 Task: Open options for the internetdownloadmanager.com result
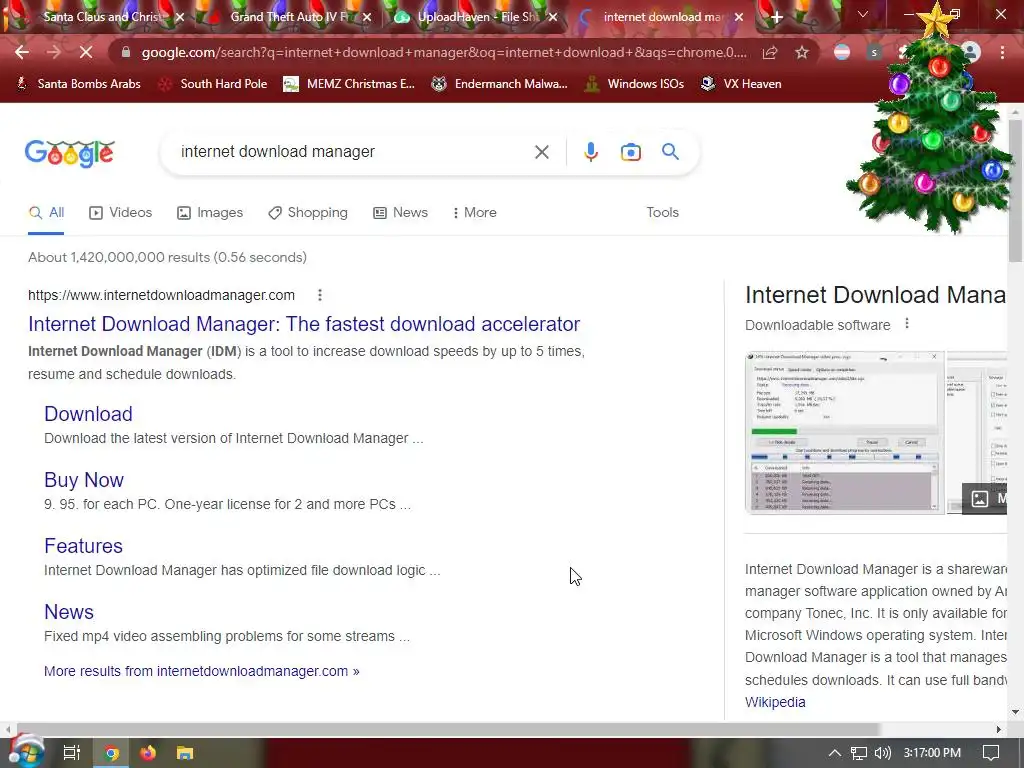(320, 295)
